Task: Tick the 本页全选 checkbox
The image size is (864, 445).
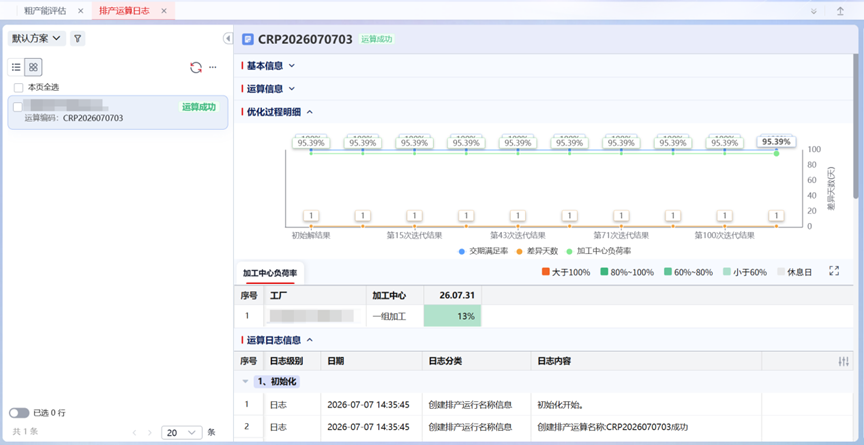Action: pos(19,87)
